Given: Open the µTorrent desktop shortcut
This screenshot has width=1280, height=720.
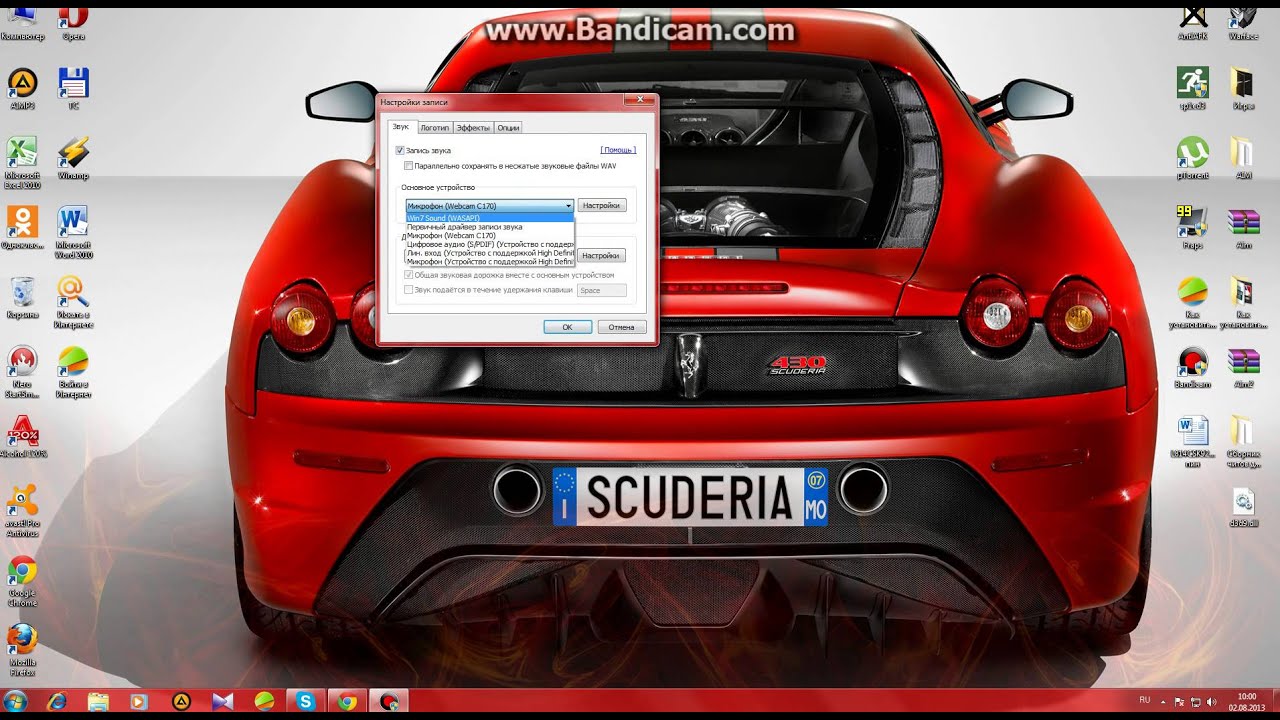Looking at the screenshot, I should [x=1193, y=158].
